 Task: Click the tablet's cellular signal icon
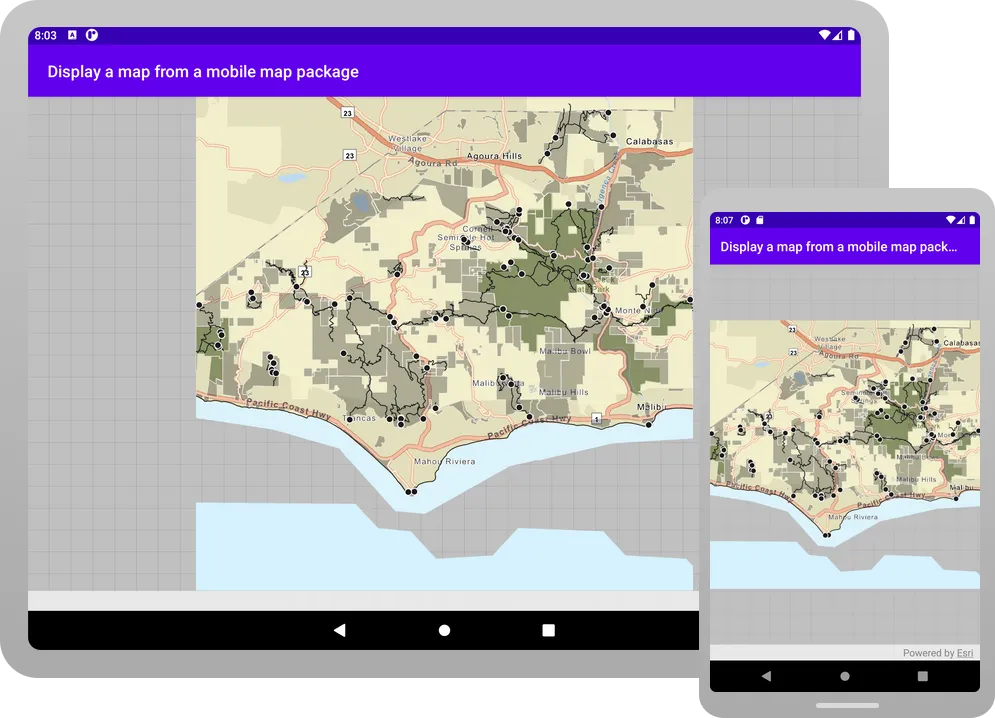(838, 36)
